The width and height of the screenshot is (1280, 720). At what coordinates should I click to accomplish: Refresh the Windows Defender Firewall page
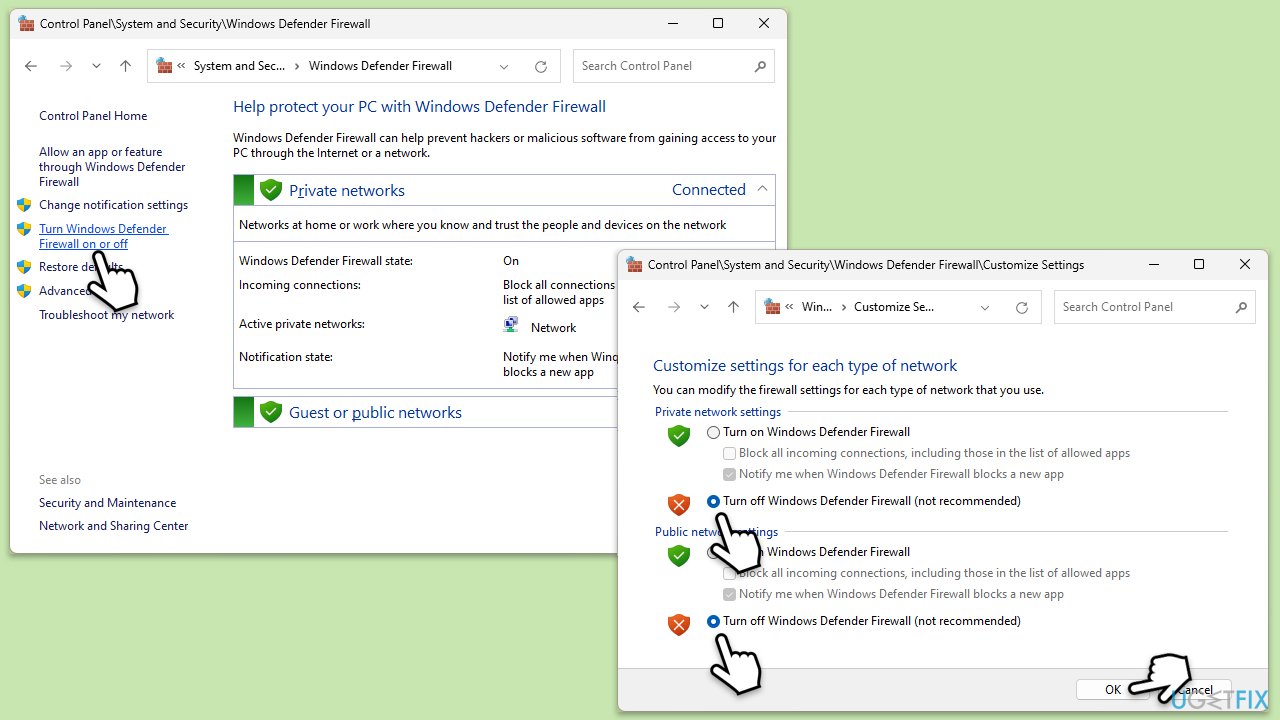(541, 66)
